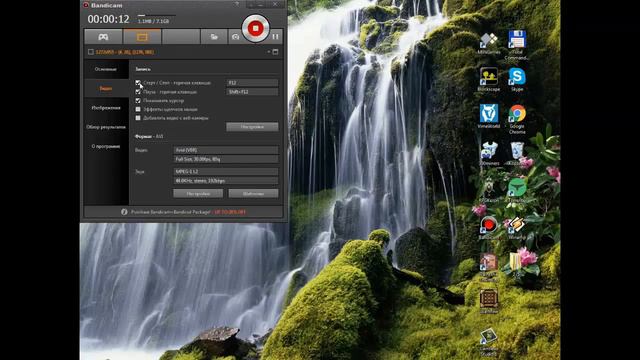Viewport: 640px width, 360px height.
Task: Open the Обзор результатов tab
Action: tap(106, 127)
